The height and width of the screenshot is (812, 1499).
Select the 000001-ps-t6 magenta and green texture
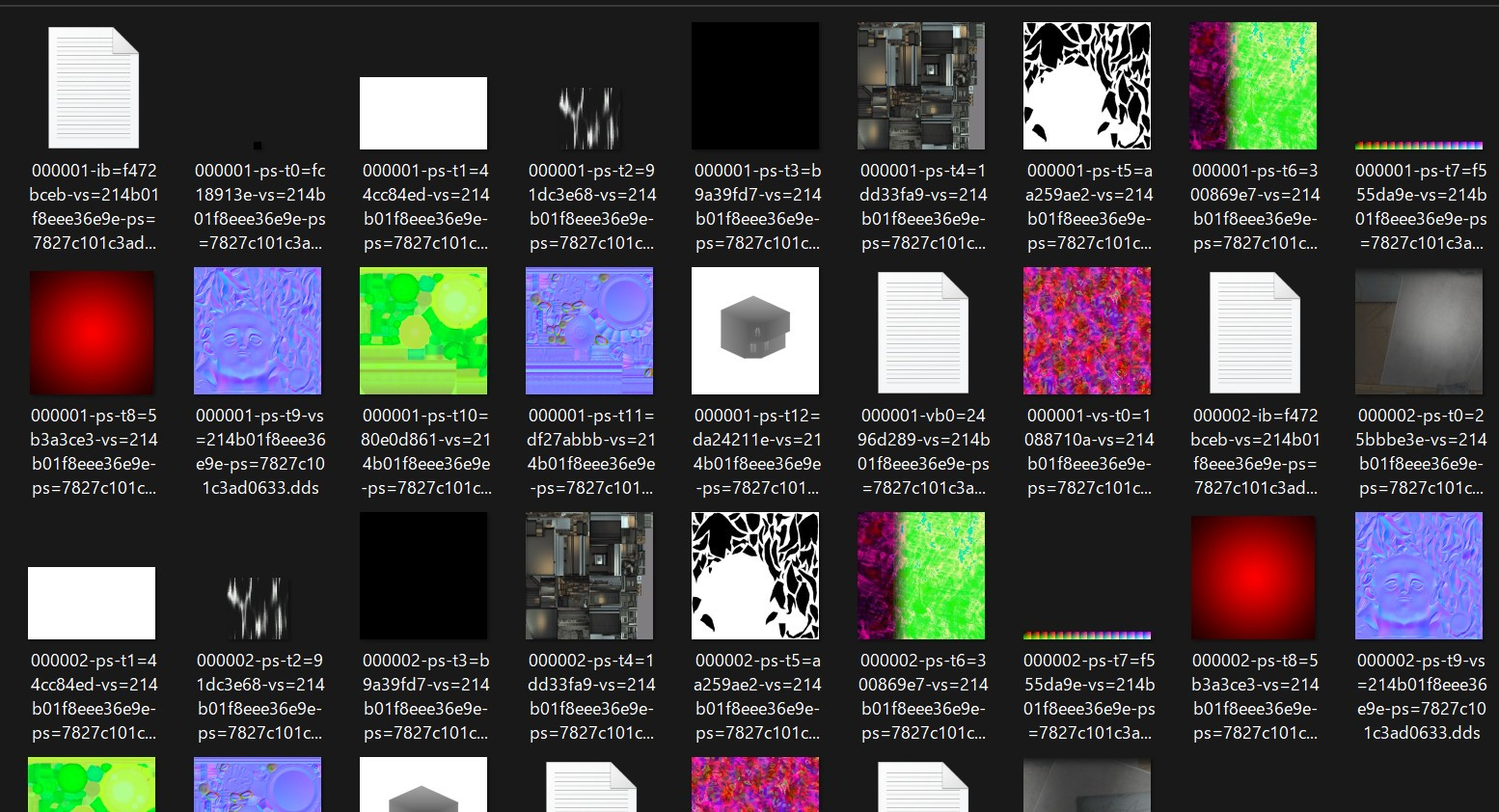pyautogui.click(x=1253, y=86)
